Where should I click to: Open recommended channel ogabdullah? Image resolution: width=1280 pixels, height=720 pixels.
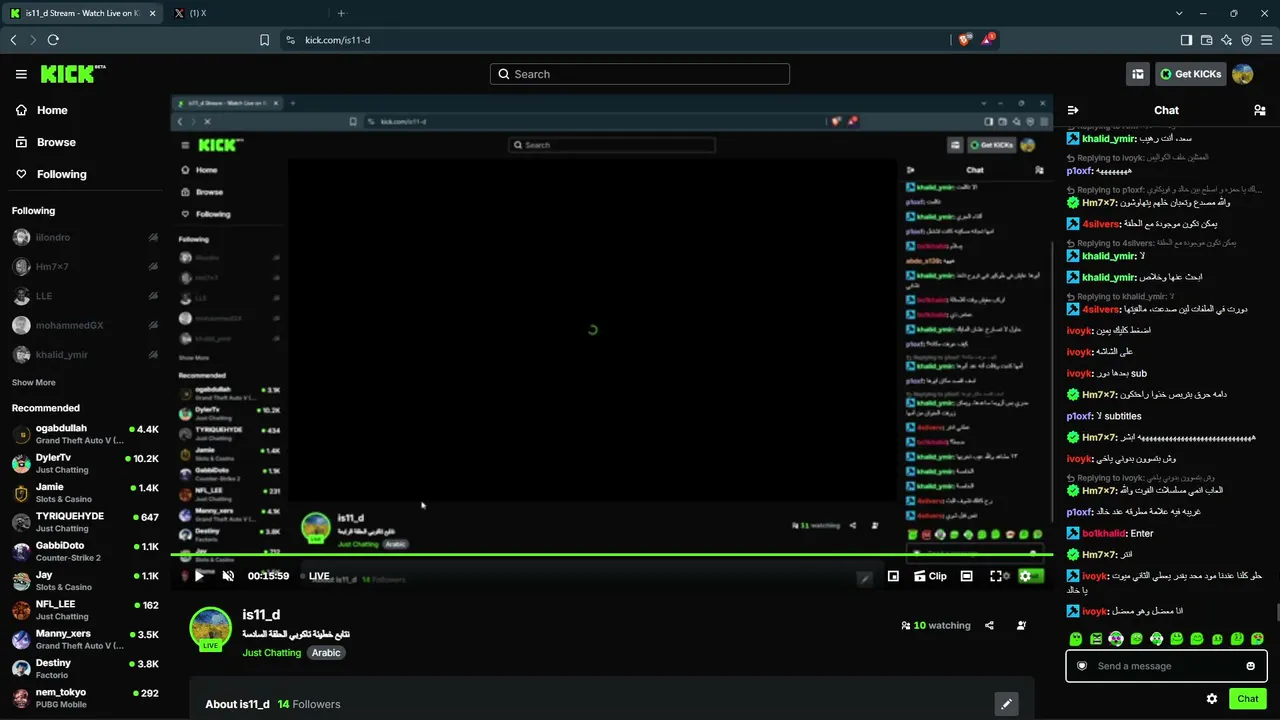(85, 434)
